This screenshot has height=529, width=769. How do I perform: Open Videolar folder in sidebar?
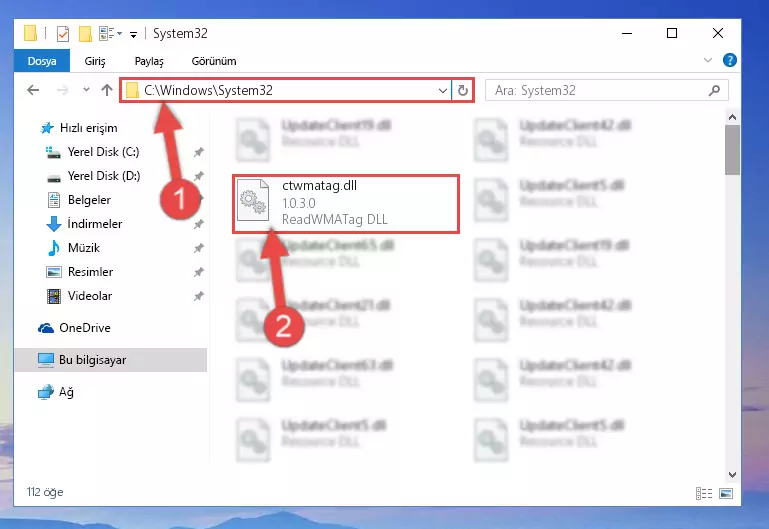[90, 296]
